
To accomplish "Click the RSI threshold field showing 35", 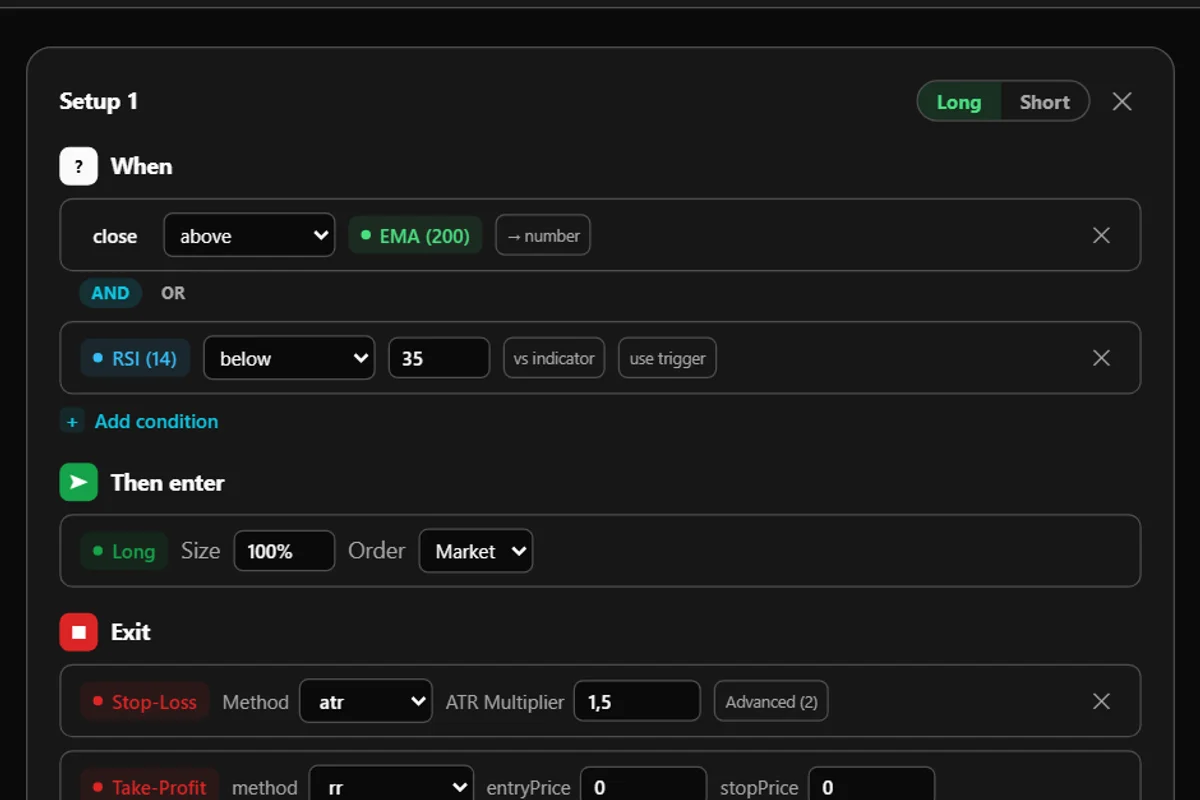I will tap(439, 358).
